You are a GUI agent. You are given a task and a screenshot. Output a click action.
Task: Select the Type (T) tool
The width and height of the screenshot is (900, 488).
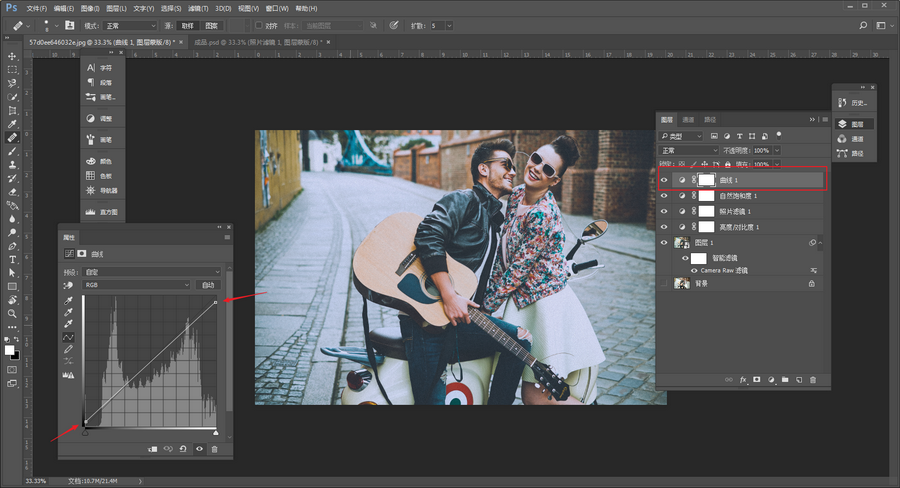pos(13,258)
